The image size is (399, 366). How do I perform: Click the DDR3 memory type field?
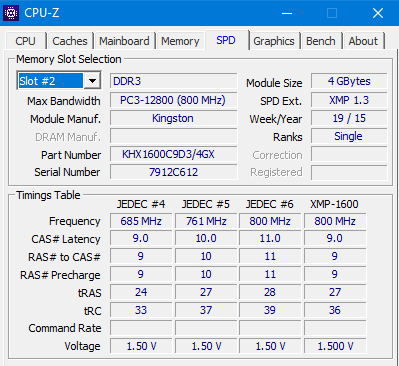(x=173, y=81)
